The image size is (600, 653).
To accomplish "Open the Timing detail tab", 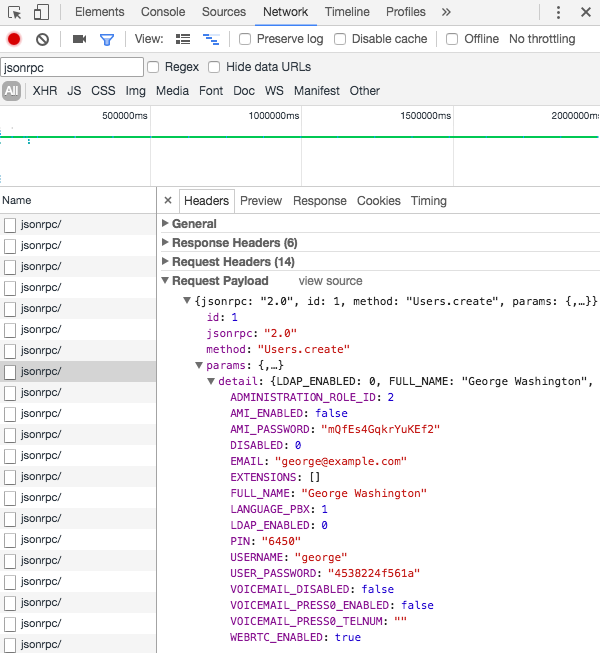I will point(428,201).
